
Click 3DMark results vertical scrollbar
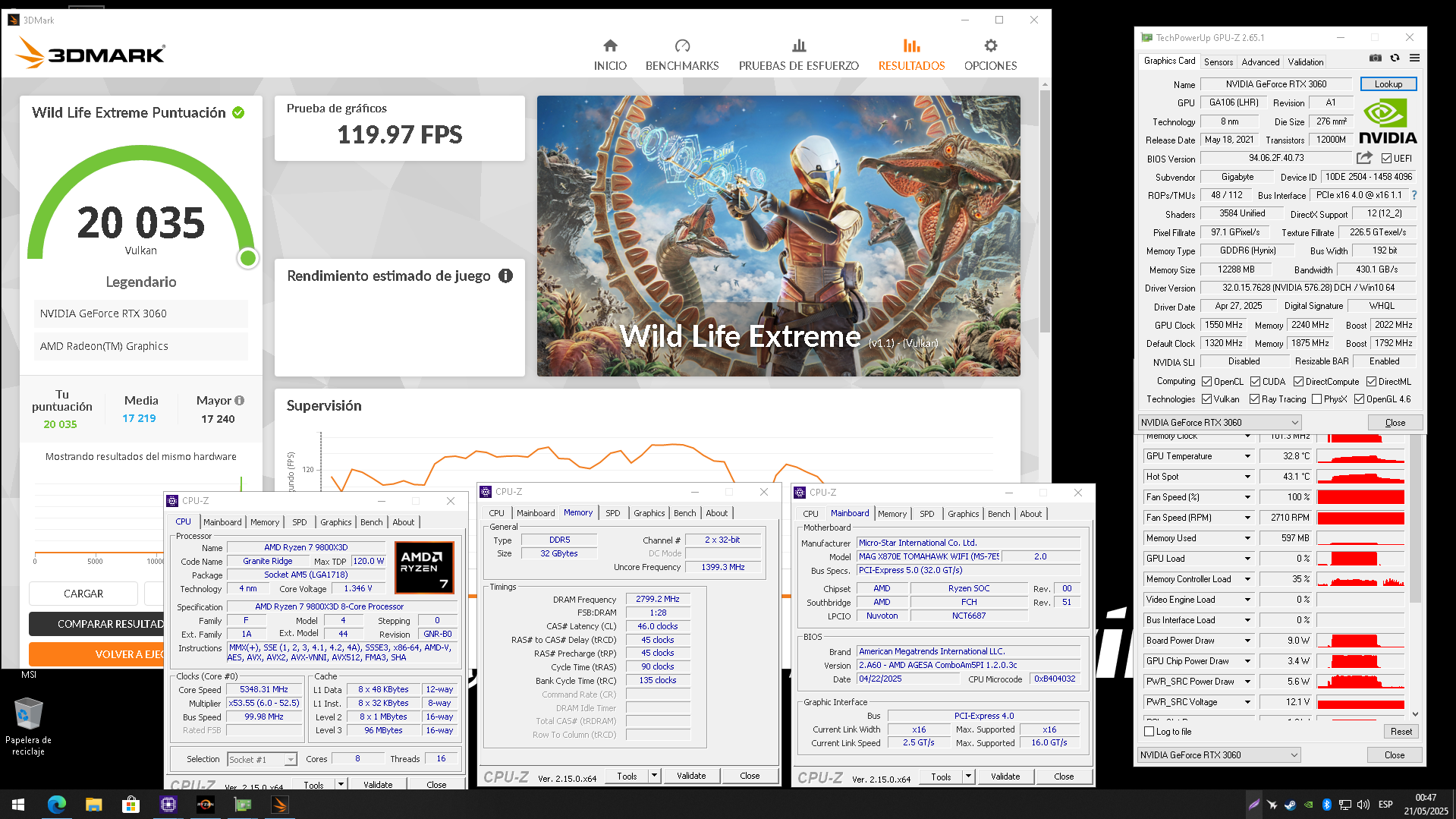[1045, 213]
